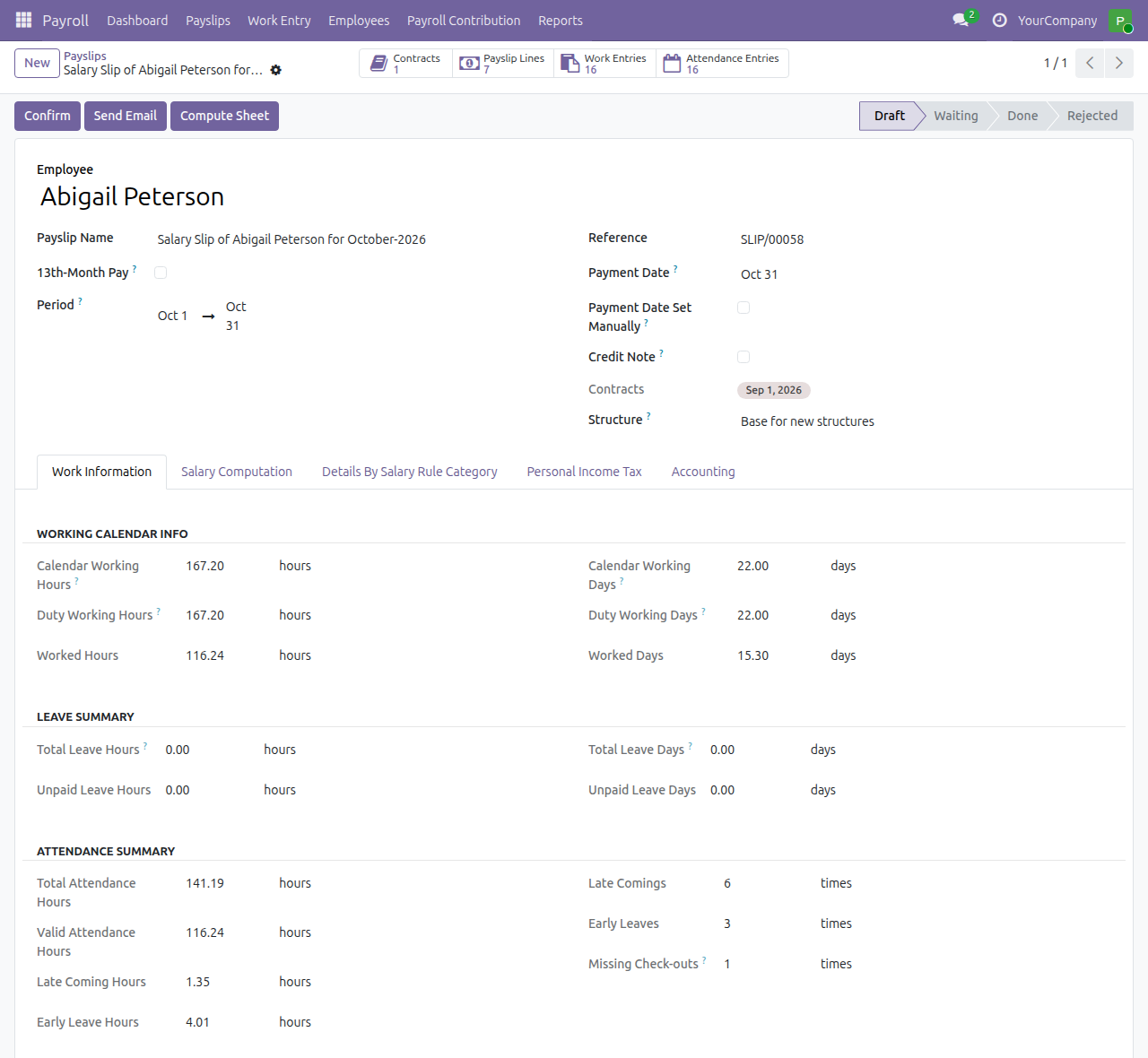Click the Send Email button
The image size is (1148, 1058).
126,116
